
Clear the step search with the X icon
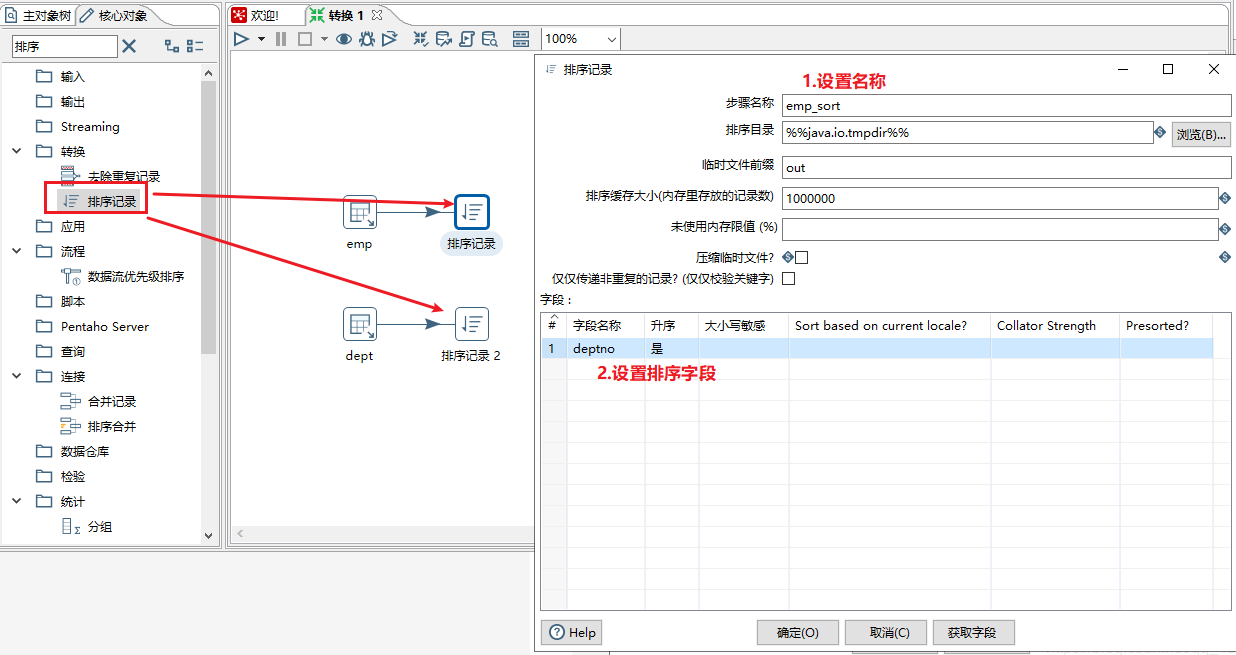[129, 46]
